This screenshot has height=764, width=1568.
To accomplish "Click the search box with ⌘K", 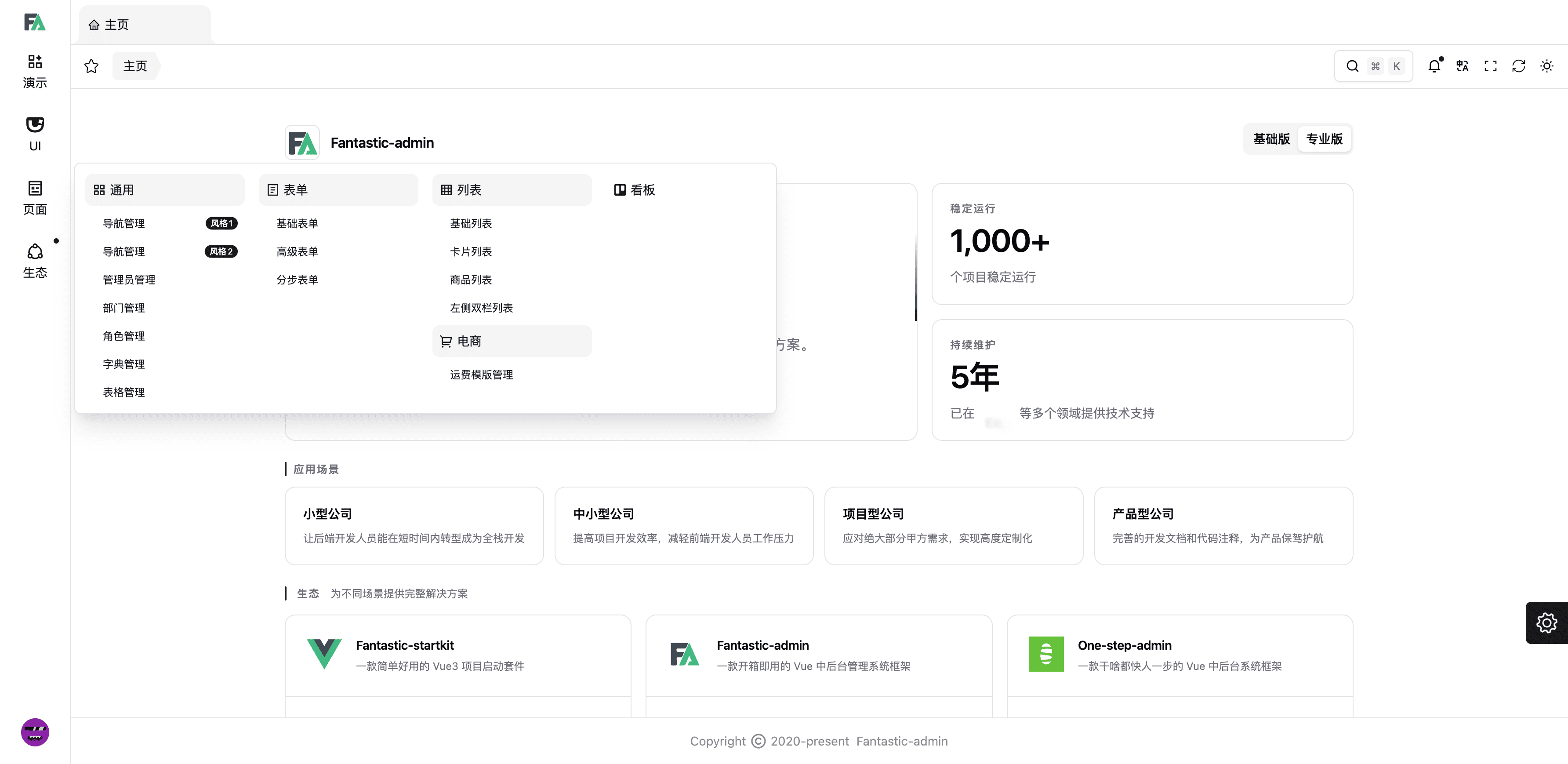I will [x=1373, y=66].
